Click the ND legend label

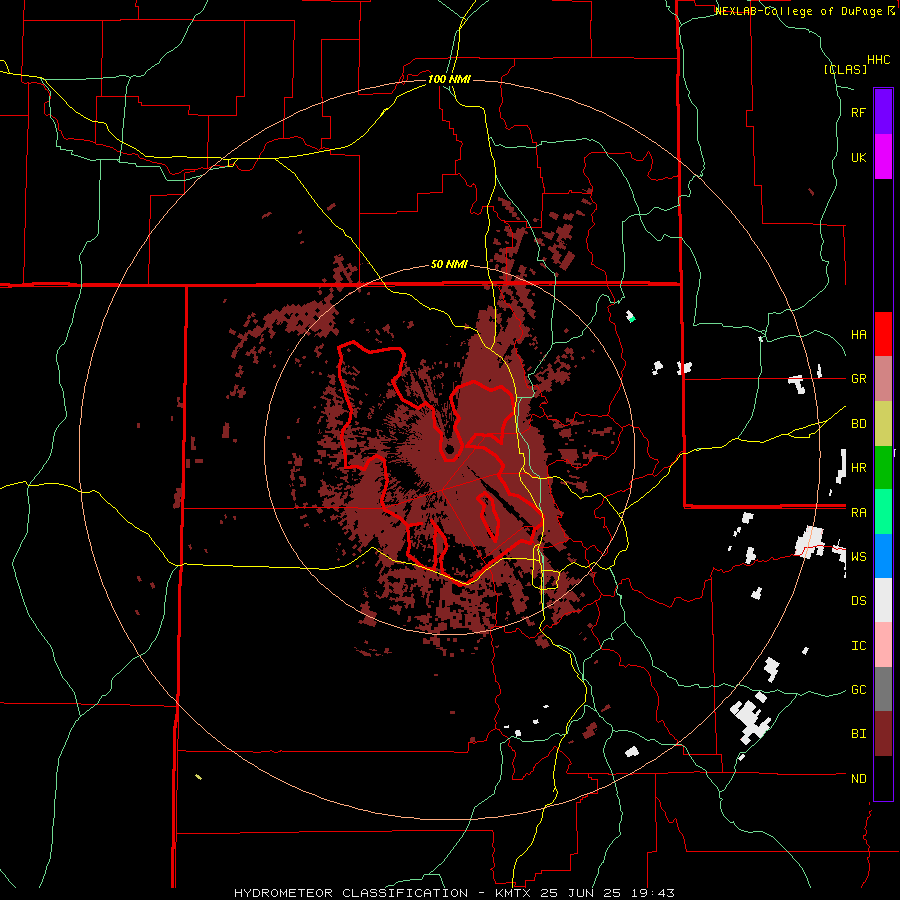point(858,779)
